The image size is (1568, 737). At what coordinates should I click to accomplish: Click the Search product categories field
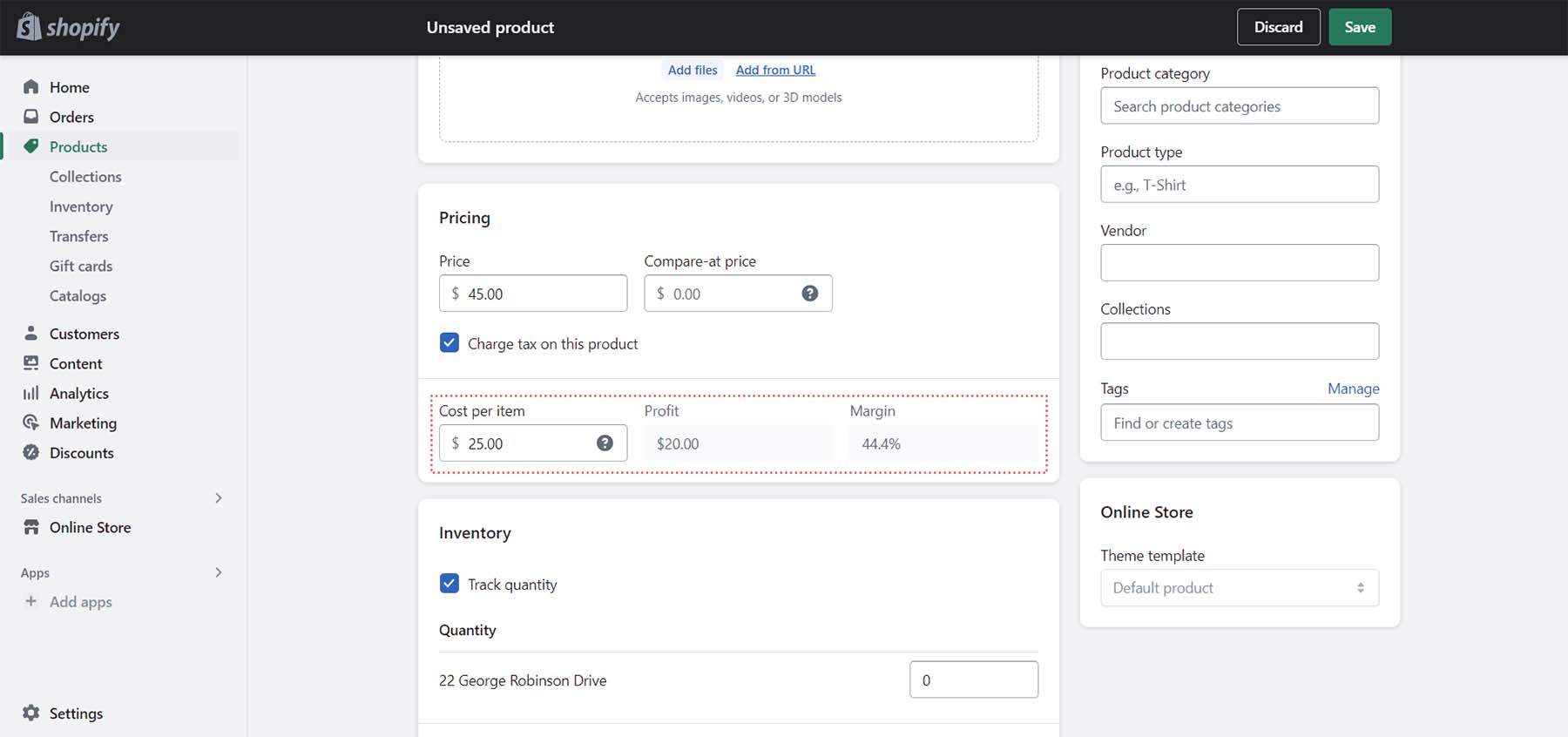tap(1239, 106)
